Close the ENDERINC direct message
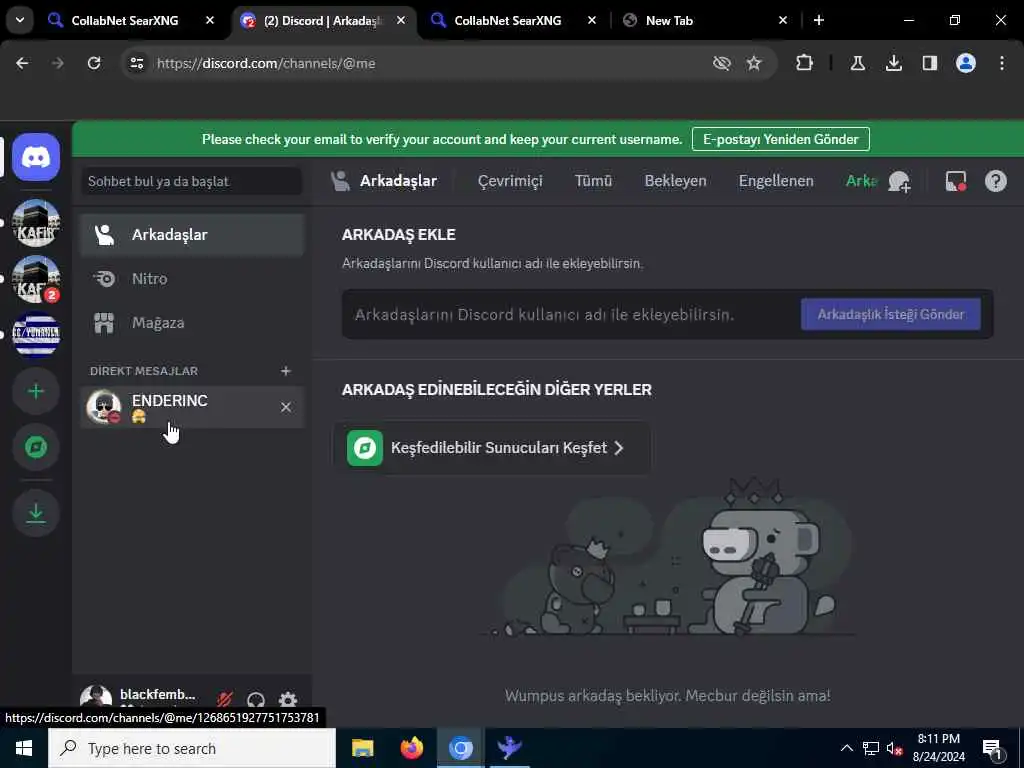This screenshot has width=1024, height=768. pos(285,407)
